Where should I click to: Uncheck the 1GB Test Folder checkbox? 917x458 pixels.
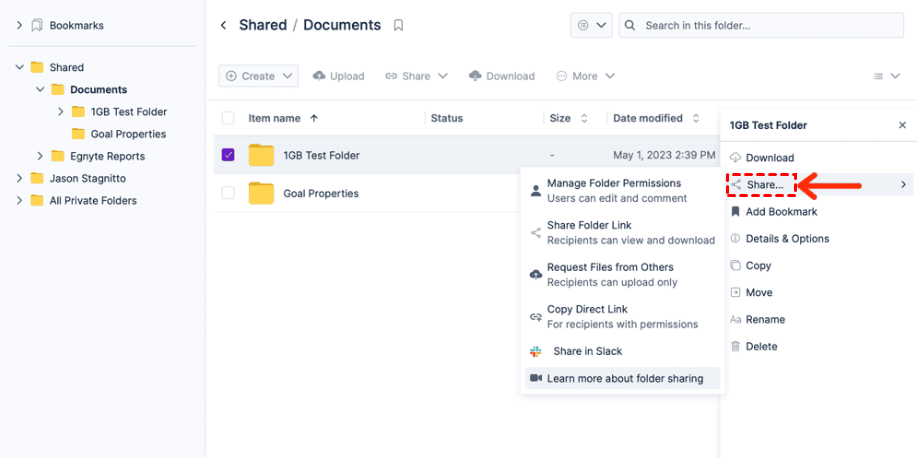(228, 155)
